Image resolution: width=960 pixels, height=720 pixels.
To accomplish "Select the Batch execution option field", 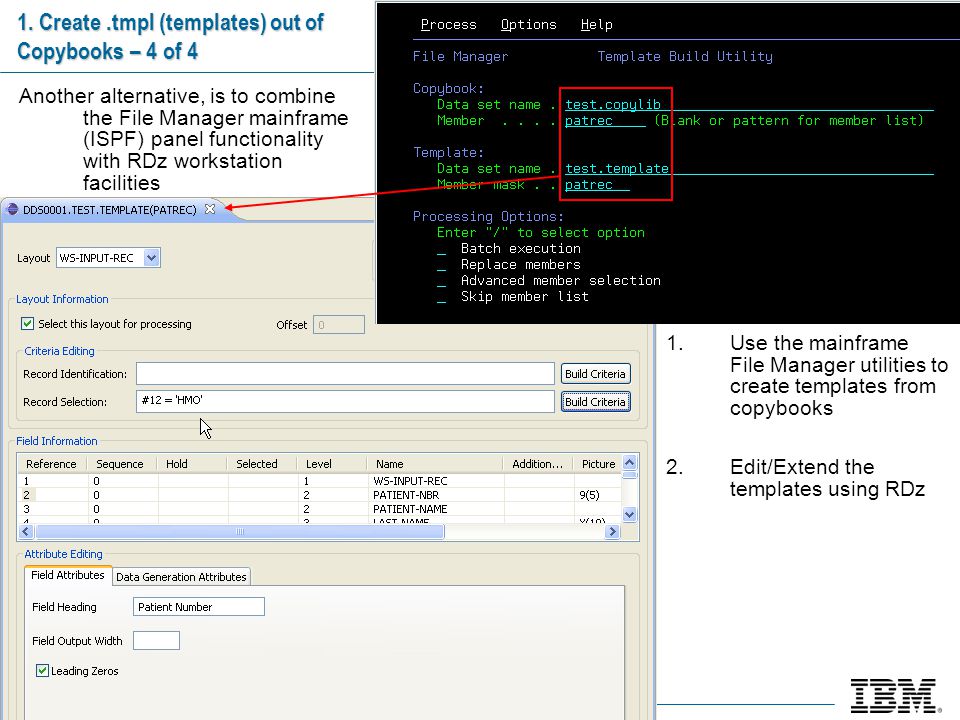I will [x=441, y=249].
